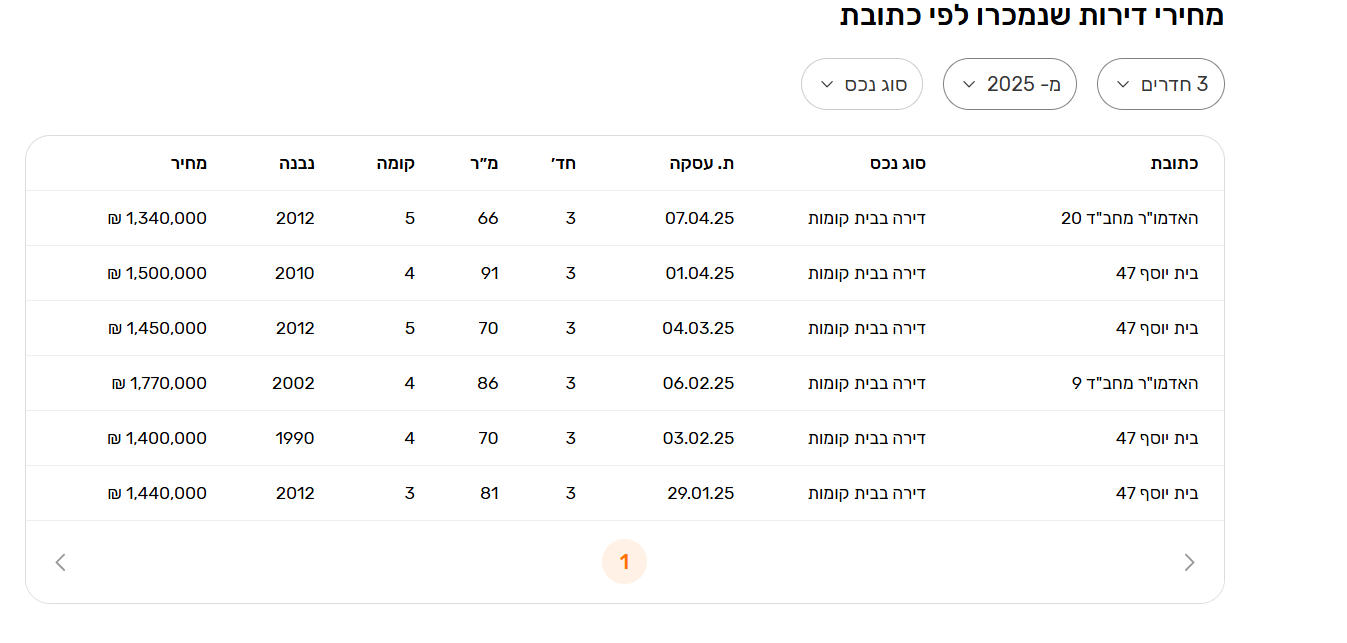Select the row dated 29.01.25
Viewport: 1347px width, 643px height.
tap(700, 493)
